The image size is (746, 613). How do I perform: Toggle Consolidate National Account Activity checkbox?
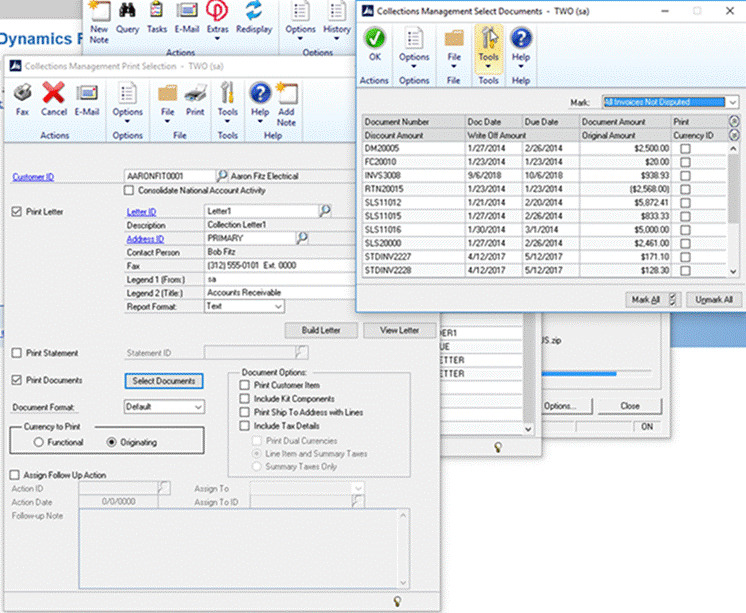pyautogui.click(x=128, y=190)
